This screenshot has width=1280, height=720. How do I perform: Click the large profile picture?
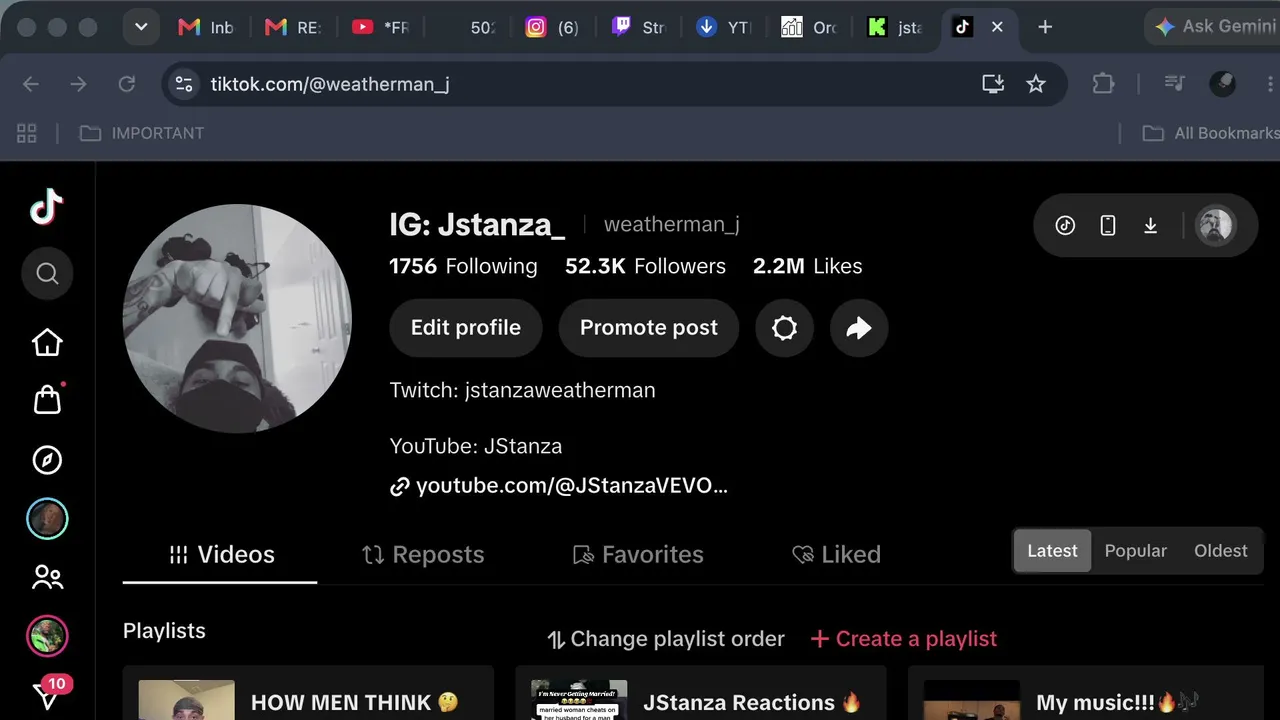pyautogui.click(x=237, y=319)
